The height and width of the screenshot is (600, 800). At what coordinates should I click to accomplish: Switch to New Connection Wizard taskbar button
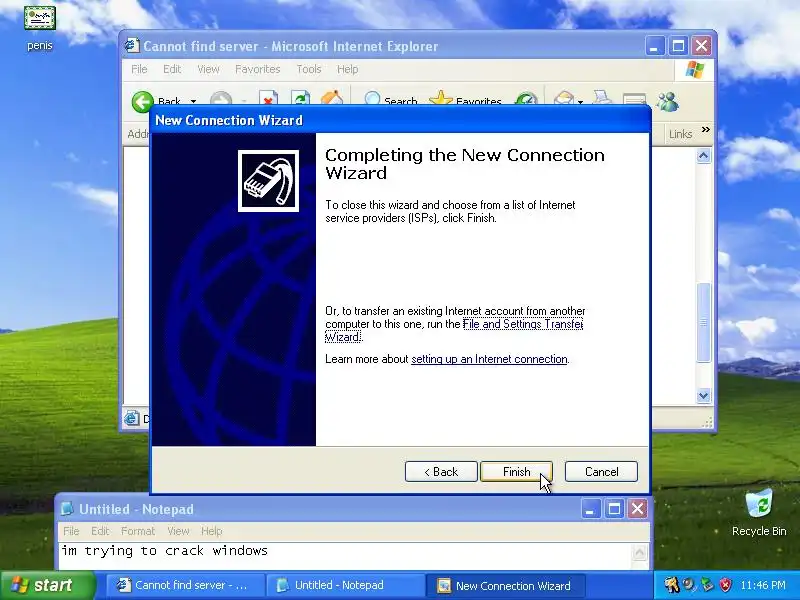[x=505, y=585]
